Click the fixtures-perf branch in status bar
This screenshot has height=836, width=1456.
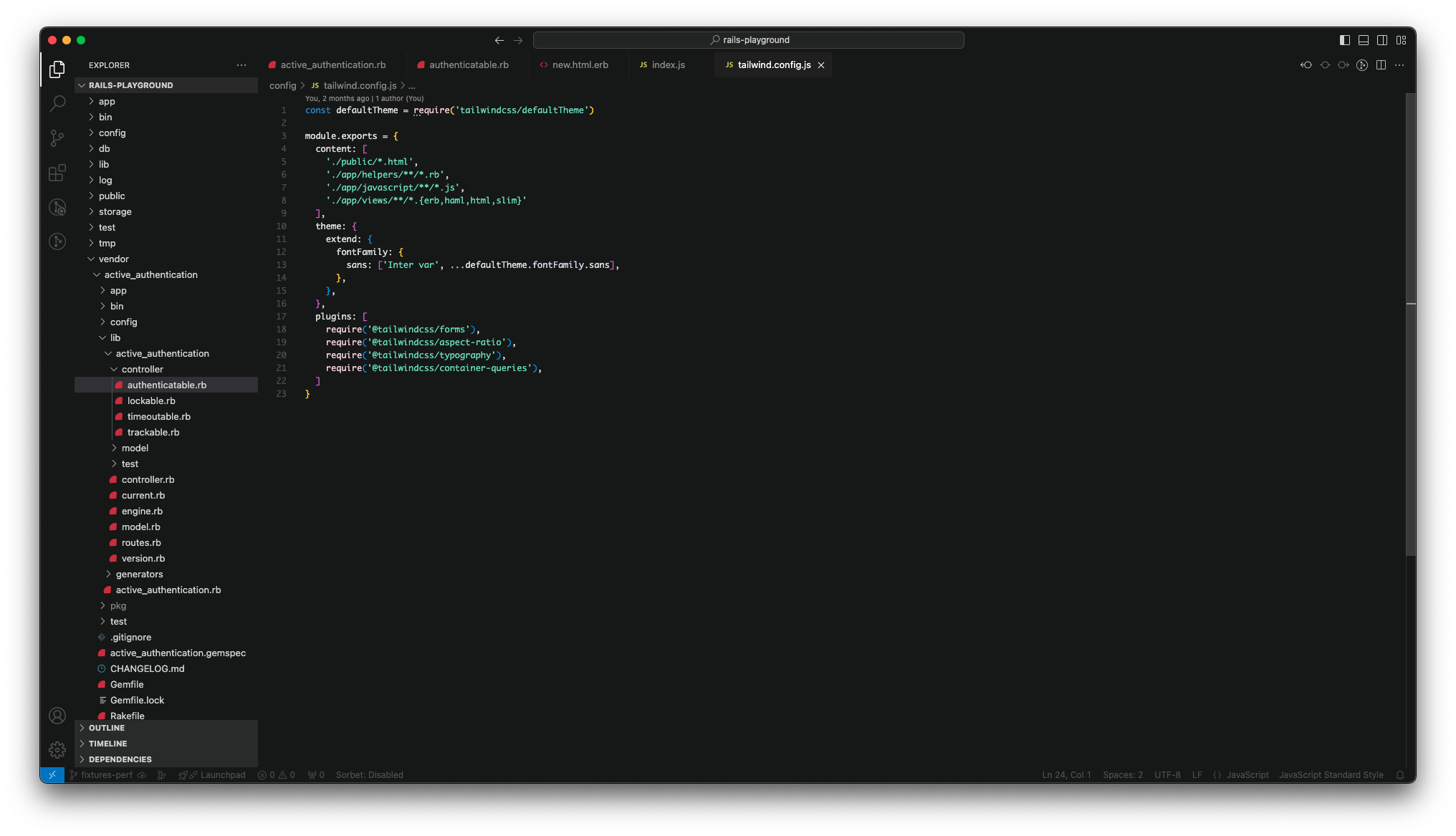(x=106, y=775)
